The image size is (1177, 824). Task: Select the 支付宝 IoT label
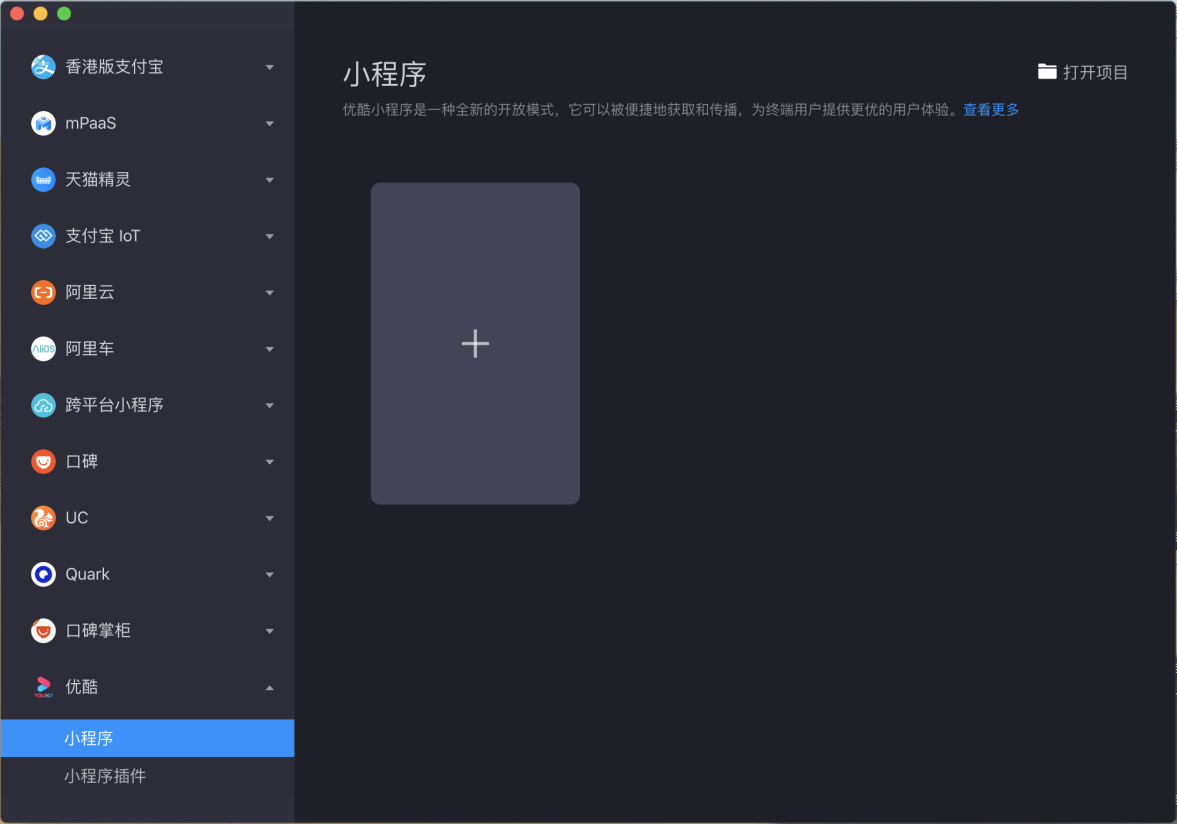pyautogui.click(x=103, y=236)
